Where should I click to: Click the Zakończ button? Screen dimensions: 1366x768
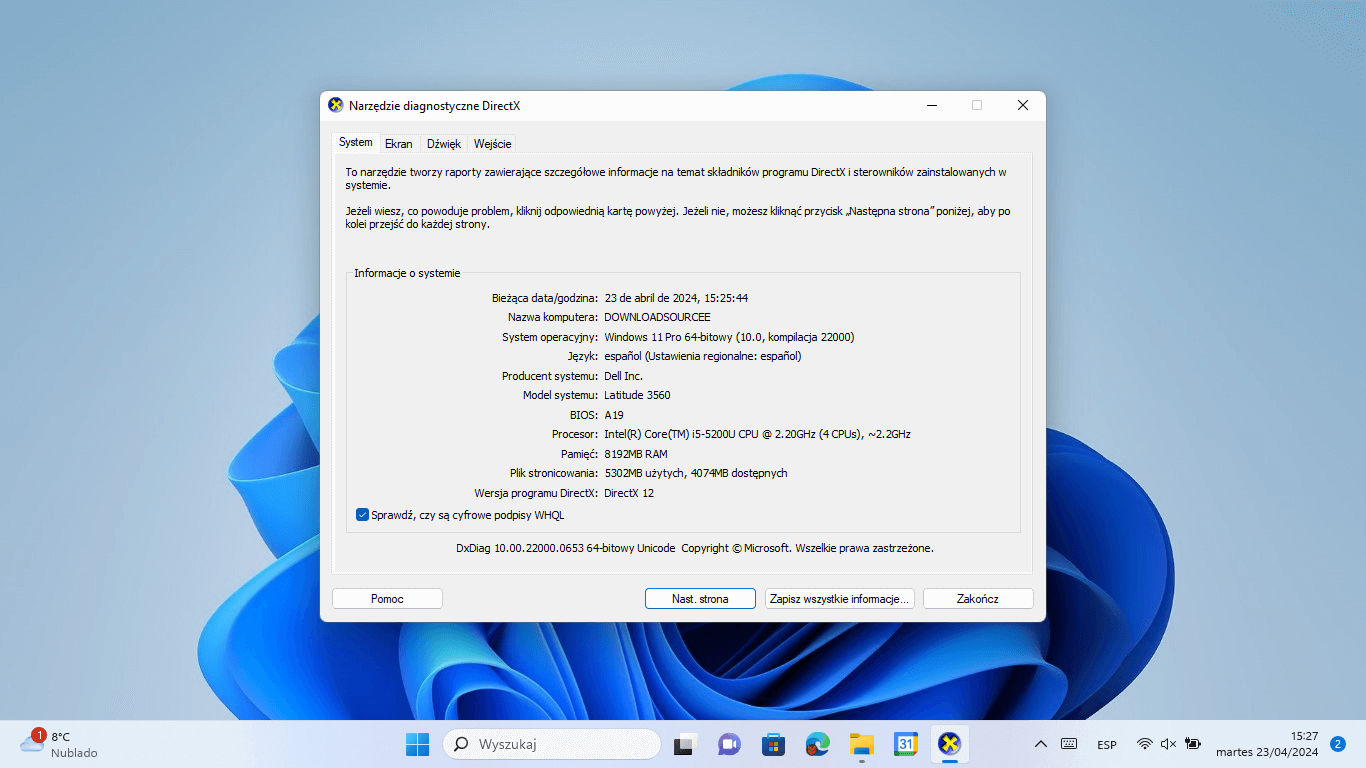click(978, 599)
